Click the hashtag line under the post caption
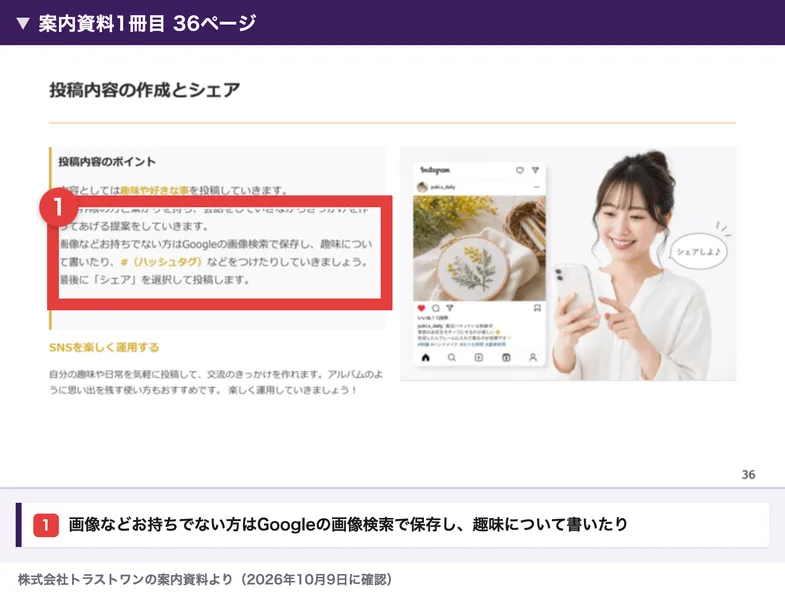785x600 pixels. pyautogui.click(x=462, y=345)
